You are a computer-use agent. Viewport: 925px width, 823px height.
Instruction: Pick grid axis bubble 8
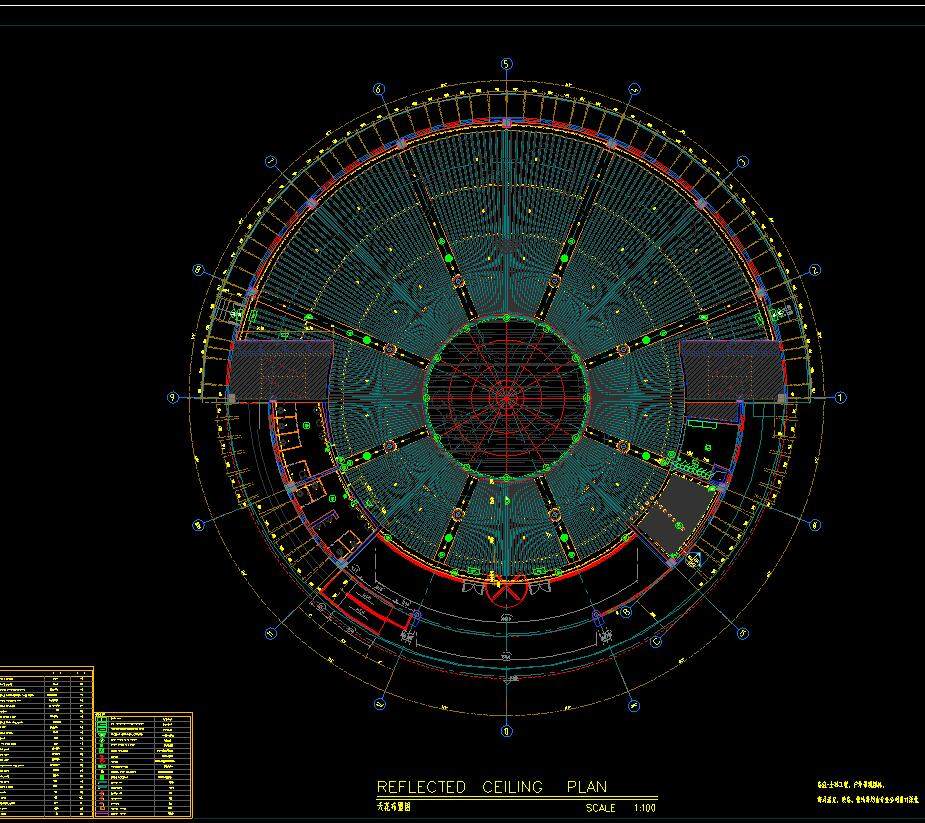(198, 270)
